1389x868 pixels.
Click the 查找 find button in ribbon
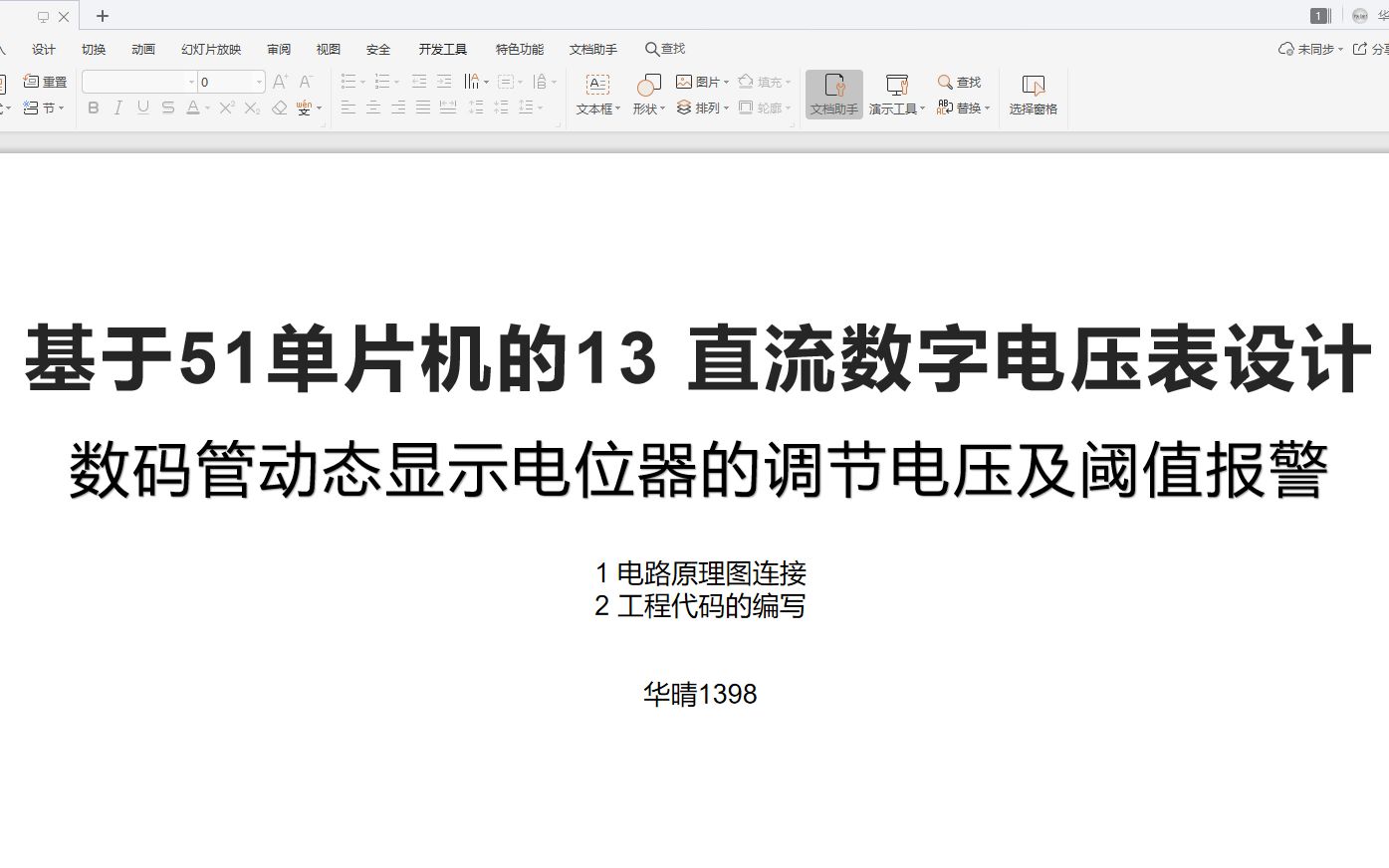[x=959, y=82]
